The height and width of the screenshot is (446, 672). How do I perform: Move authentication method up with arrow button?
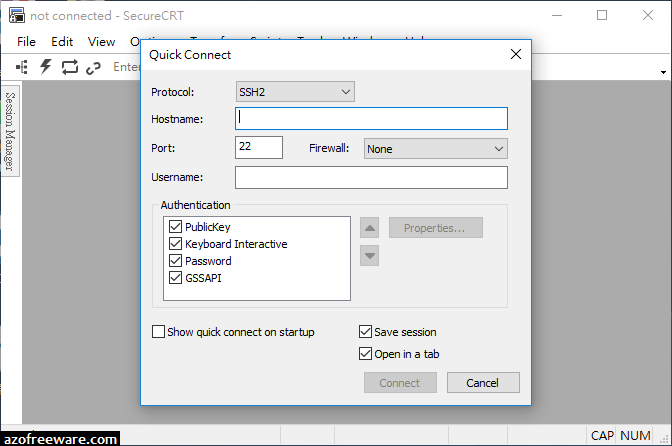click(x=369, y=228)
